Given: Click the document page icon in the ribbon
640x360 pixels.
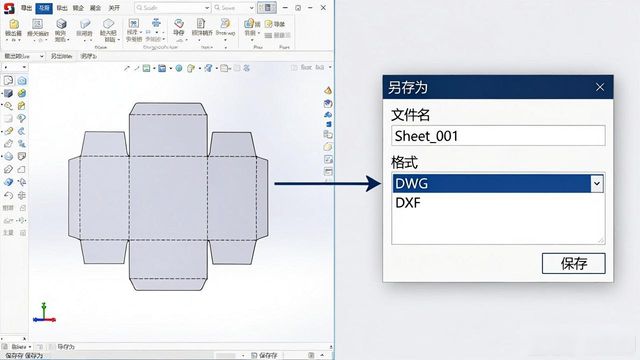Looking at the screenshot, I should tap(201, 23).
